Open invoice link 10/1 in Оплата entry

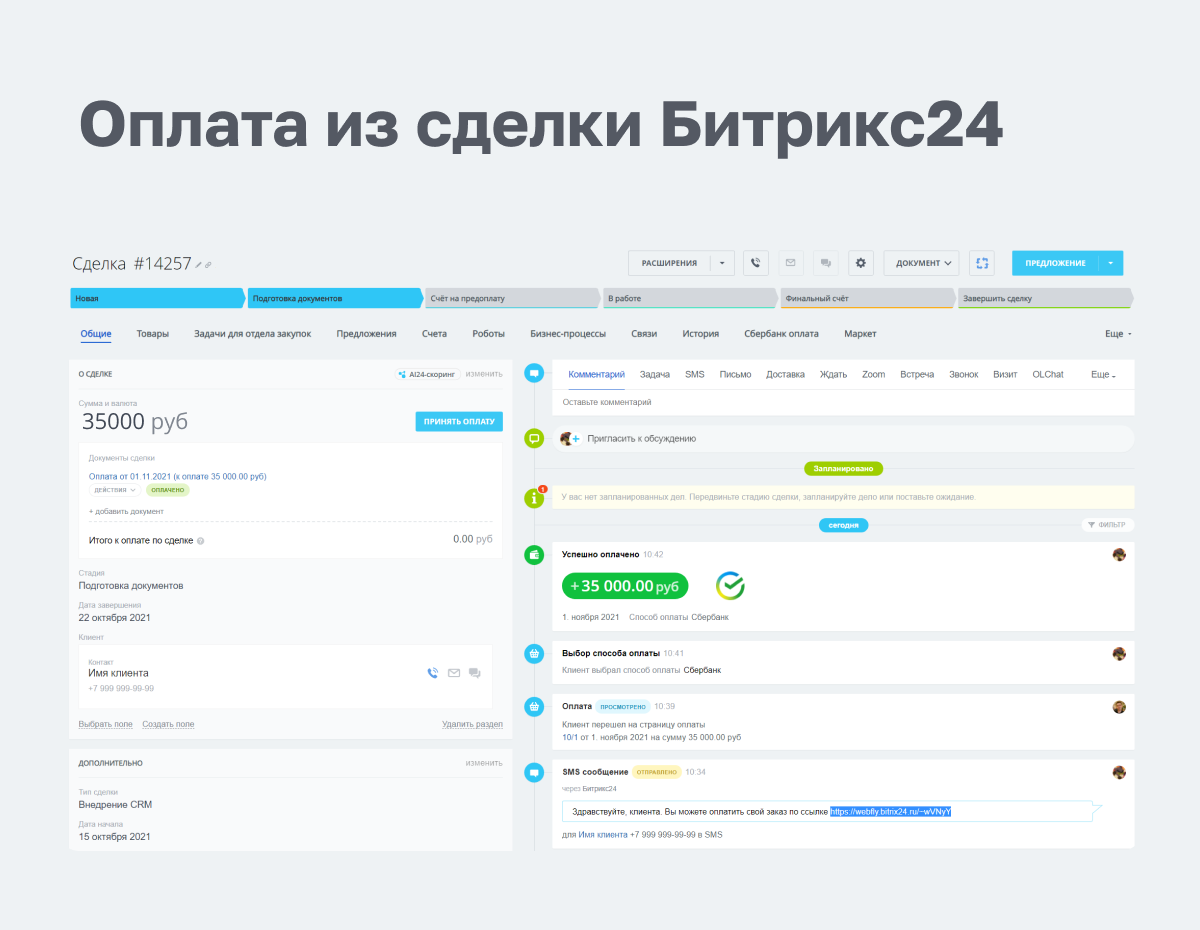click(571, 737)
